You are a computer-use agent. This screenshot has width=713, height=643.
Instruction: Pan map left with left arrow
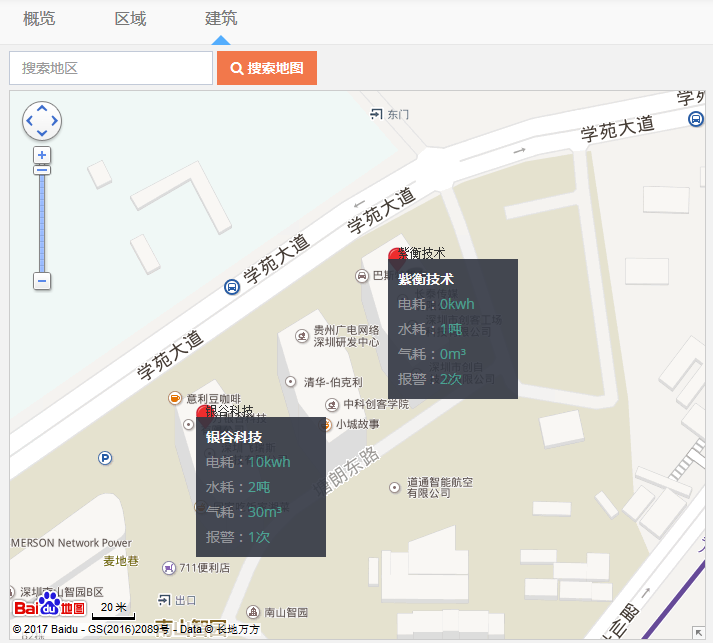pos(30,121)
